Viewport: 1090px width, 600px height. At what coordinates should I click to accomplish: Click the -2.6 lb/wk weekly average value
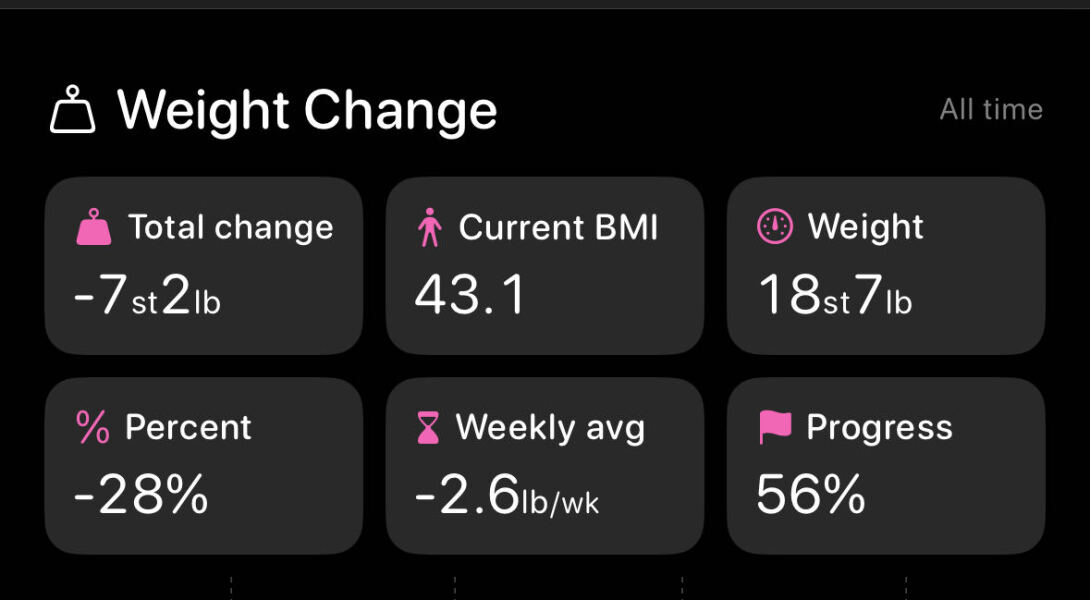(506, 496)
